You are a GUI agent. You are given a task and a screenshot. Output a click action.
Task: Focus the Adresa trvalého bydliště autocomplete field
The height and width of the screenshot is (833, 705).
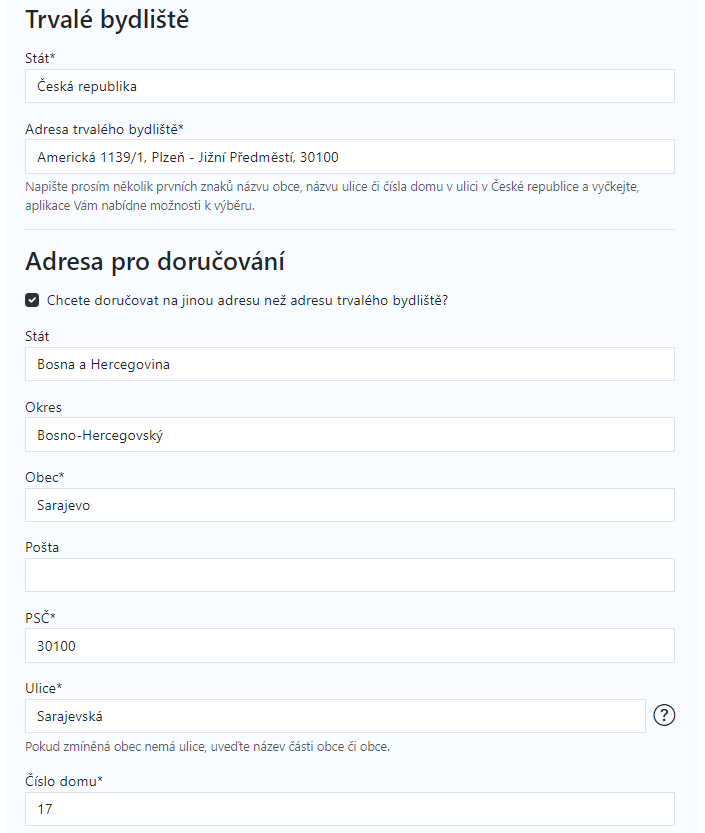pyautogui.click(x=350, y=157)
